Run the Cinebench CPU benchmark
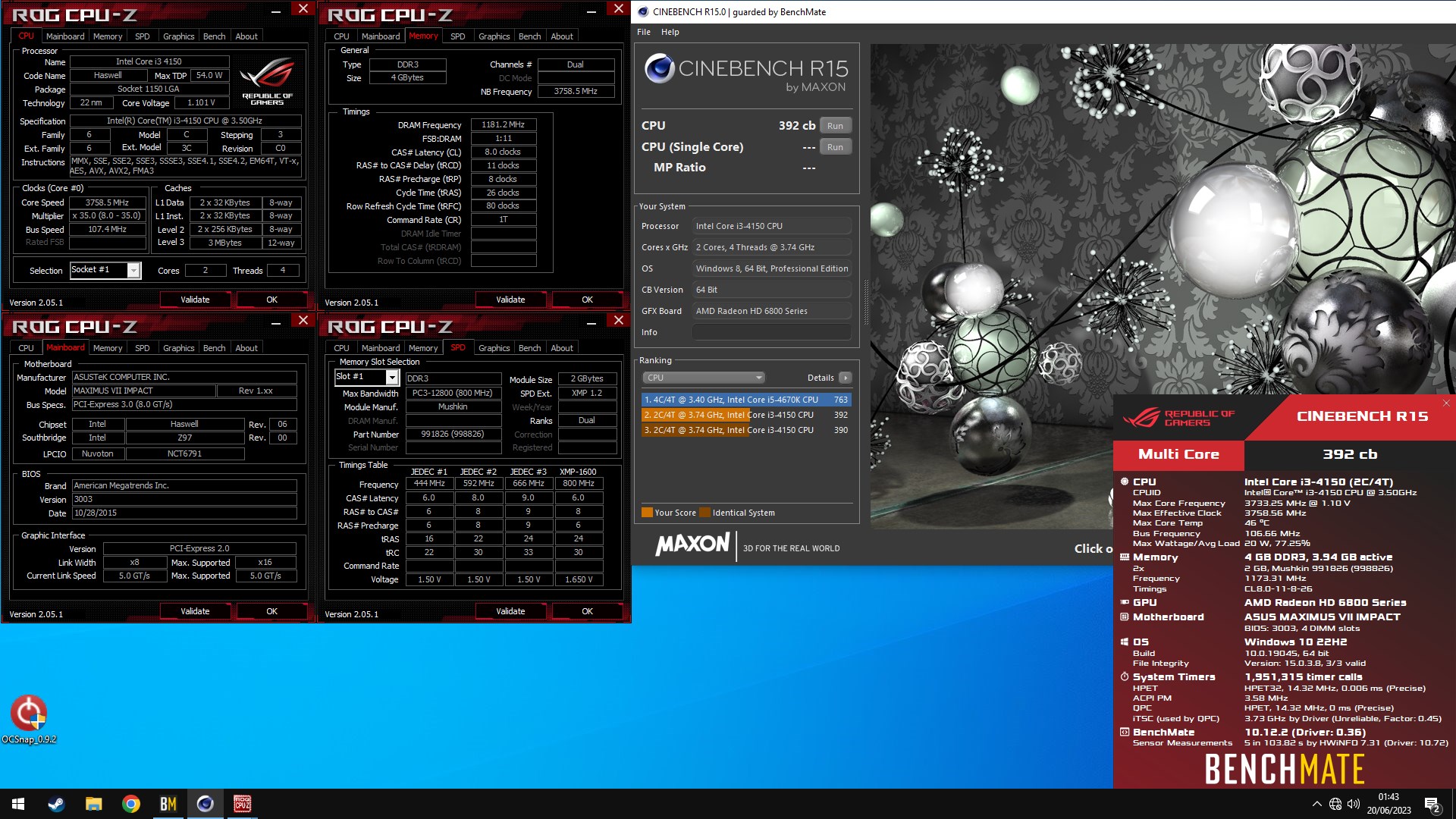The image size is (1456, 819). pos(835,126)
